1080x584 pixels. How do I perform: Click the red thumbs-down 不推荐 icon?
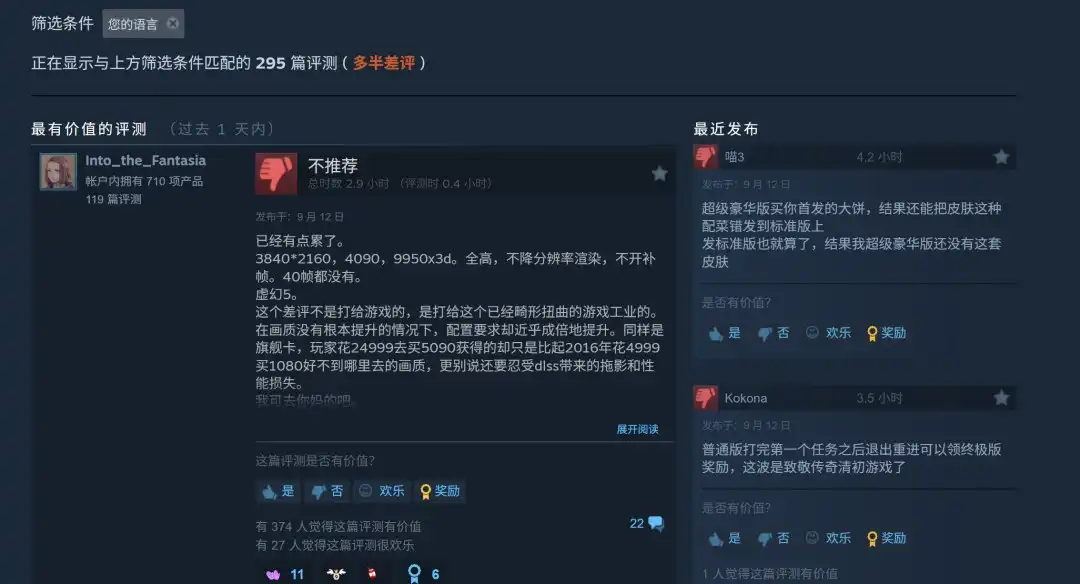[276, 174]
